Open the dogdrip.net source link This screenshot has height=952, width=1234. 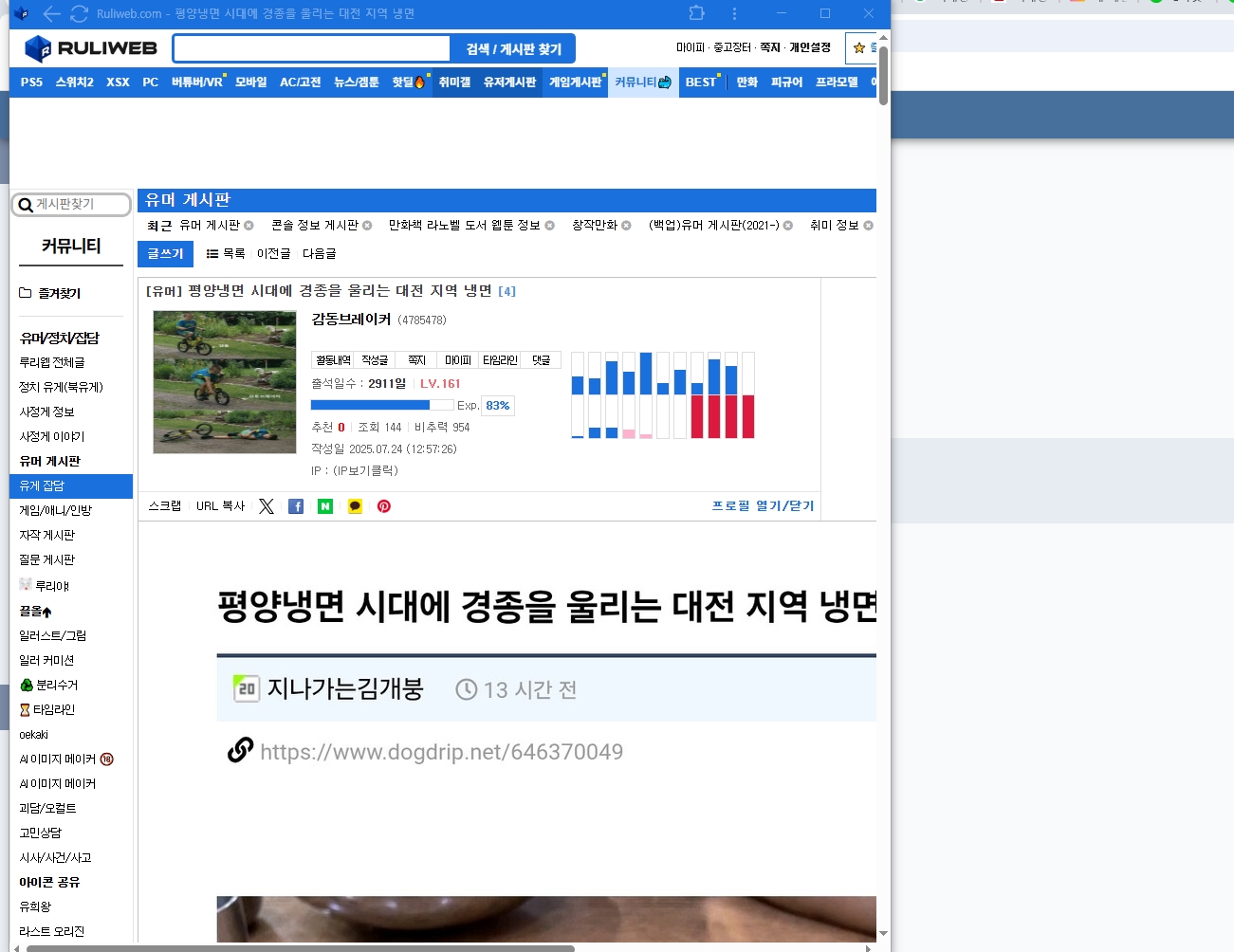(441, 752)
